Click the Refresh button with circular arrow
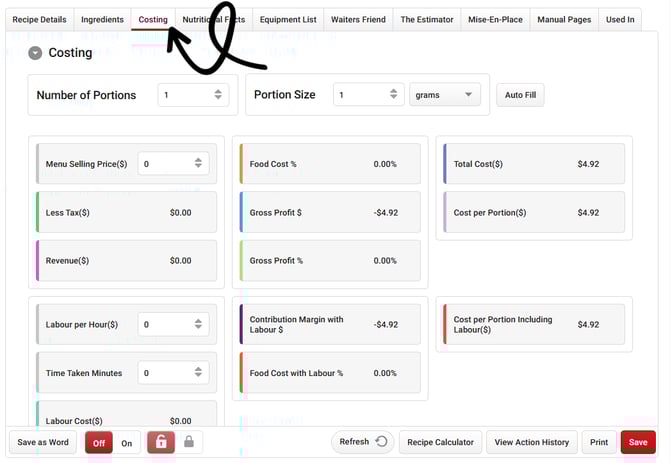Image resolution: width=670 pixels, height=463 pixels. click(x=361, y=441)
